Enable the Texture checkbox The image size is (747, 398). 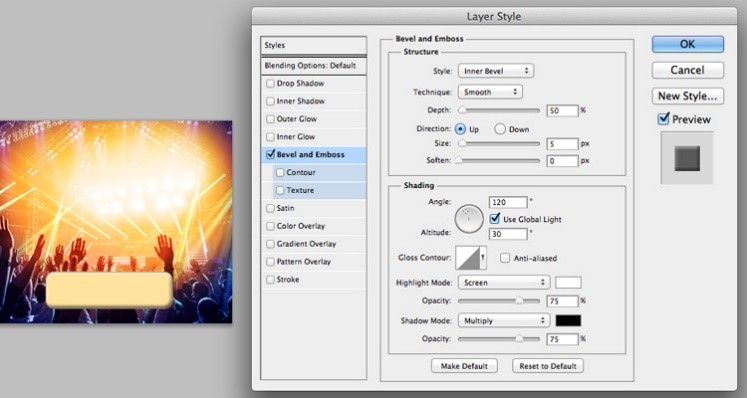[280, 190]
